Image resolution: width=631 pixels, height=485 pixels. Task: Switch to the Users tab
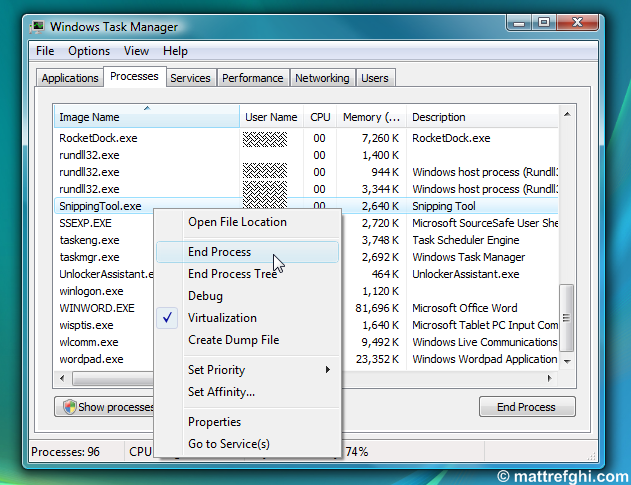375,78
